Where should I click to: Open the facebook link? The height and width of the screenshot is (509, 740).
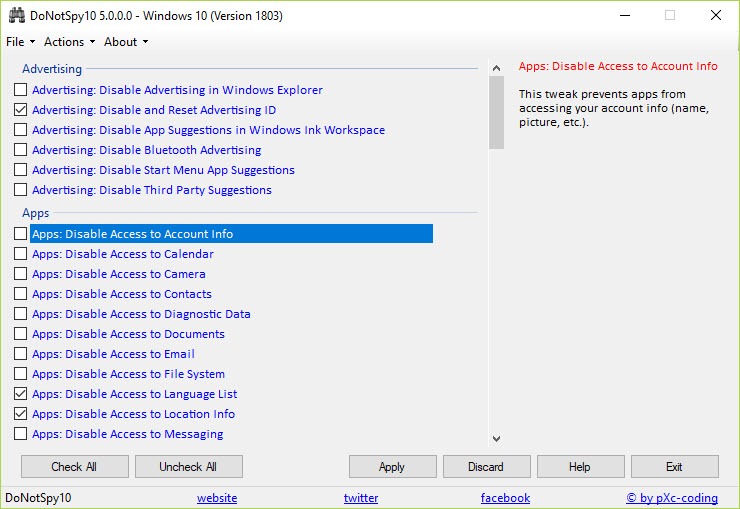tap(505, 498)
